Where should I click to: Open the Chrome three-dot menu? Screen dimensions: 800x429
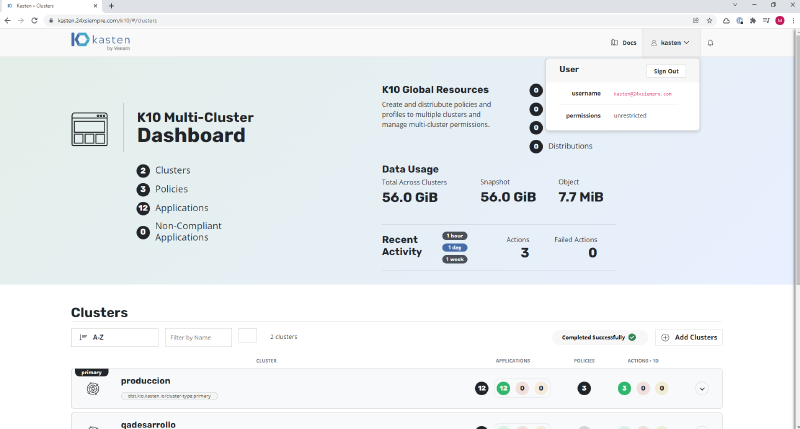click(x=793, y=20)
